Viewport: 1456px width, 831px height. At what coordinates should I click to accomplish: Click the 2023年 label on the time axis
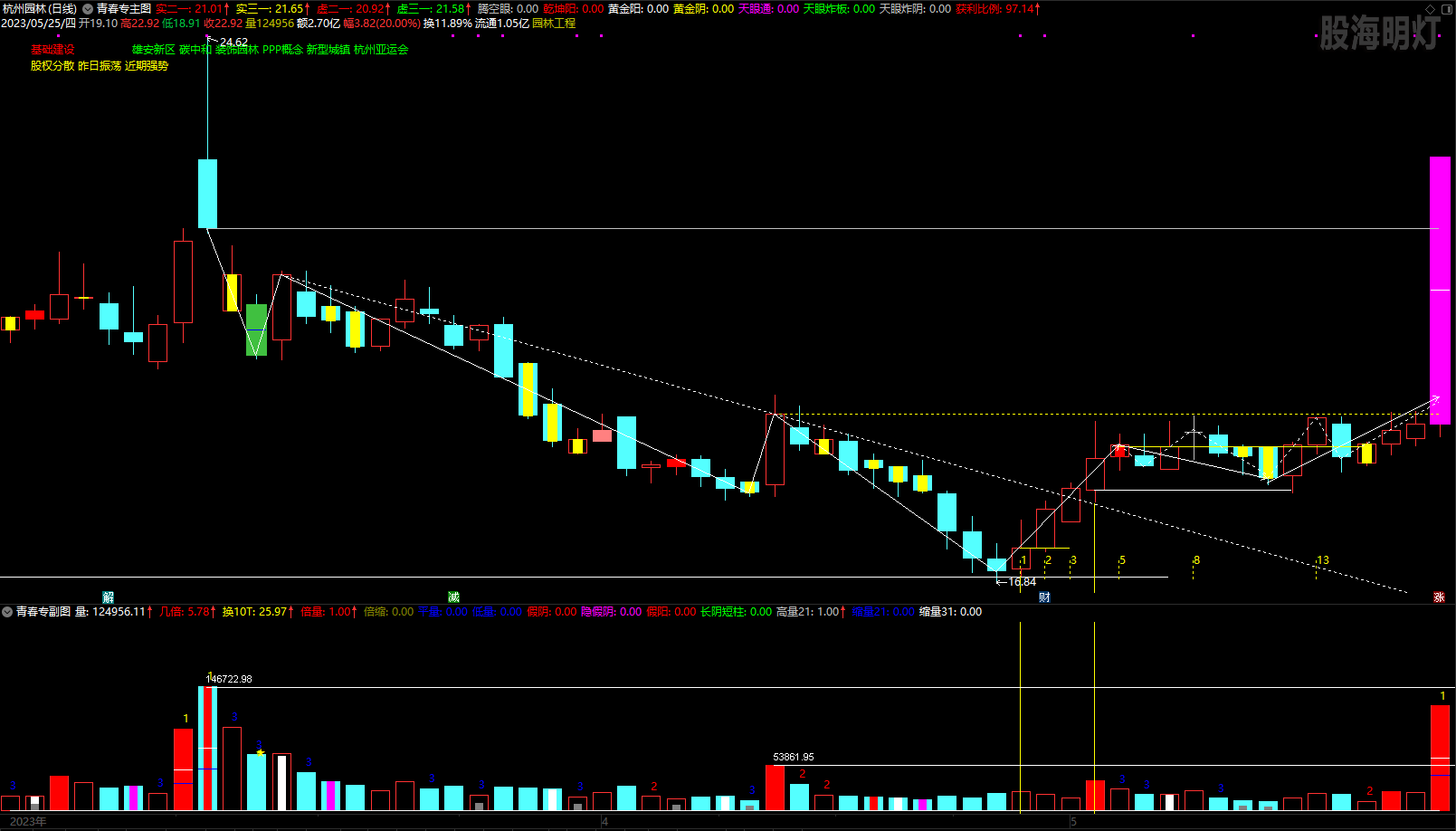(28, 822)
